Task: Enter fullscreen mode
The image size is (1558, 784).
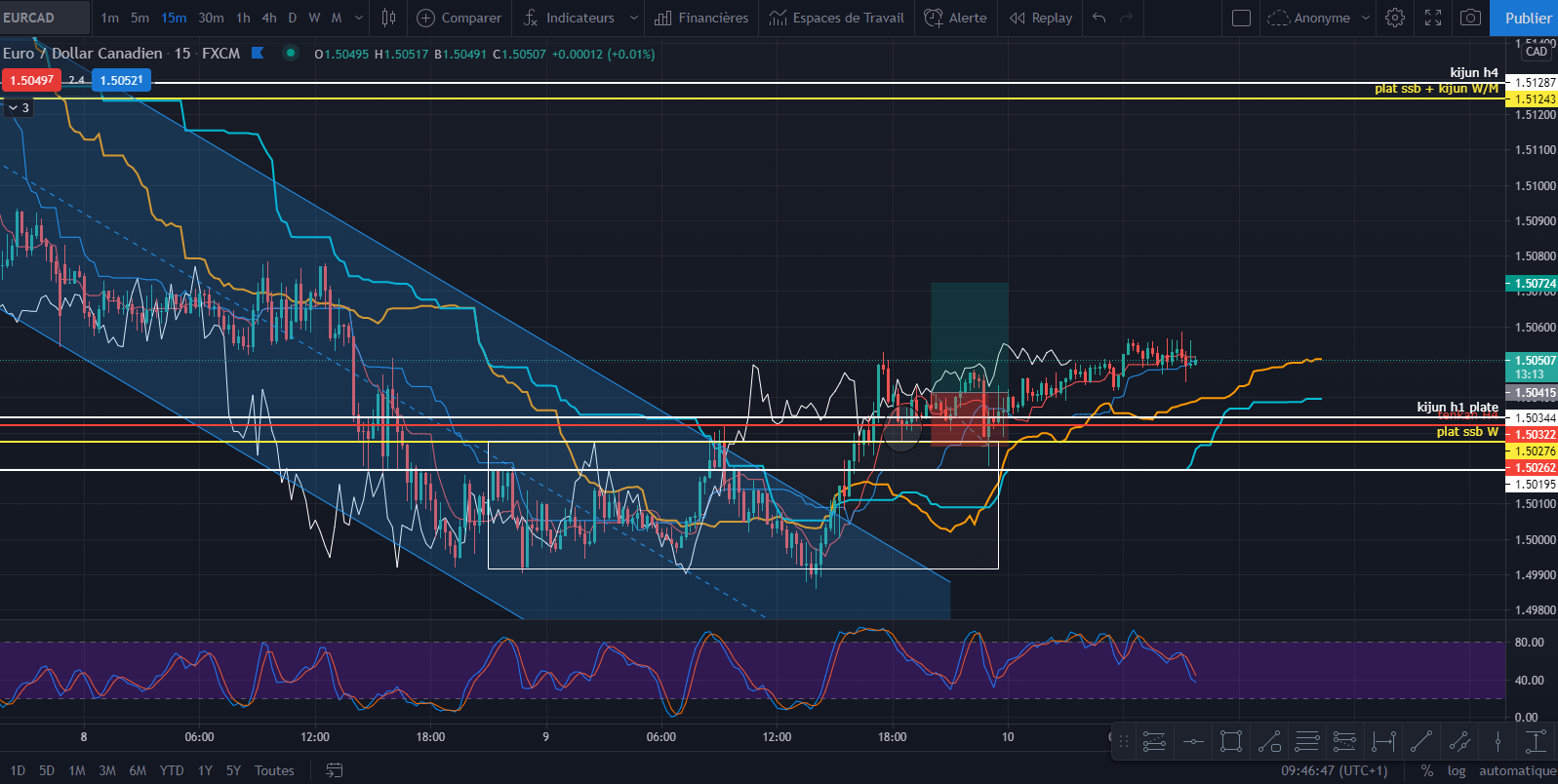Action: tap(1433, 18)
